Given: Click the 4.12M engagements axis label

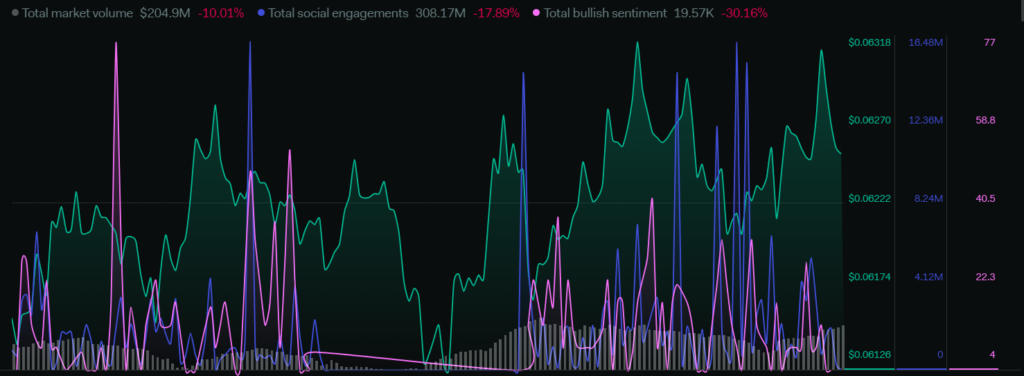Looking at the screenshot, I should (928, 277).
